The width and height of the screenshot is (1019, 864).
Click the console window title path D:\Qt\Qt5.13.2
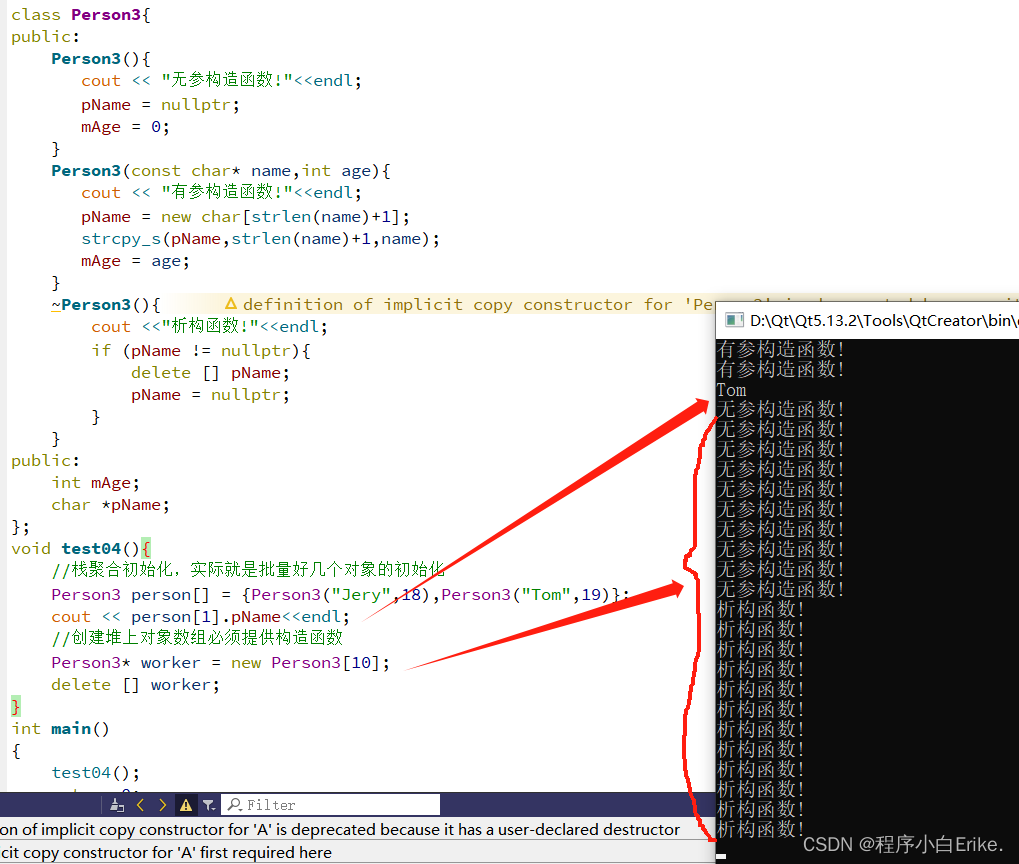coord(884,321)
